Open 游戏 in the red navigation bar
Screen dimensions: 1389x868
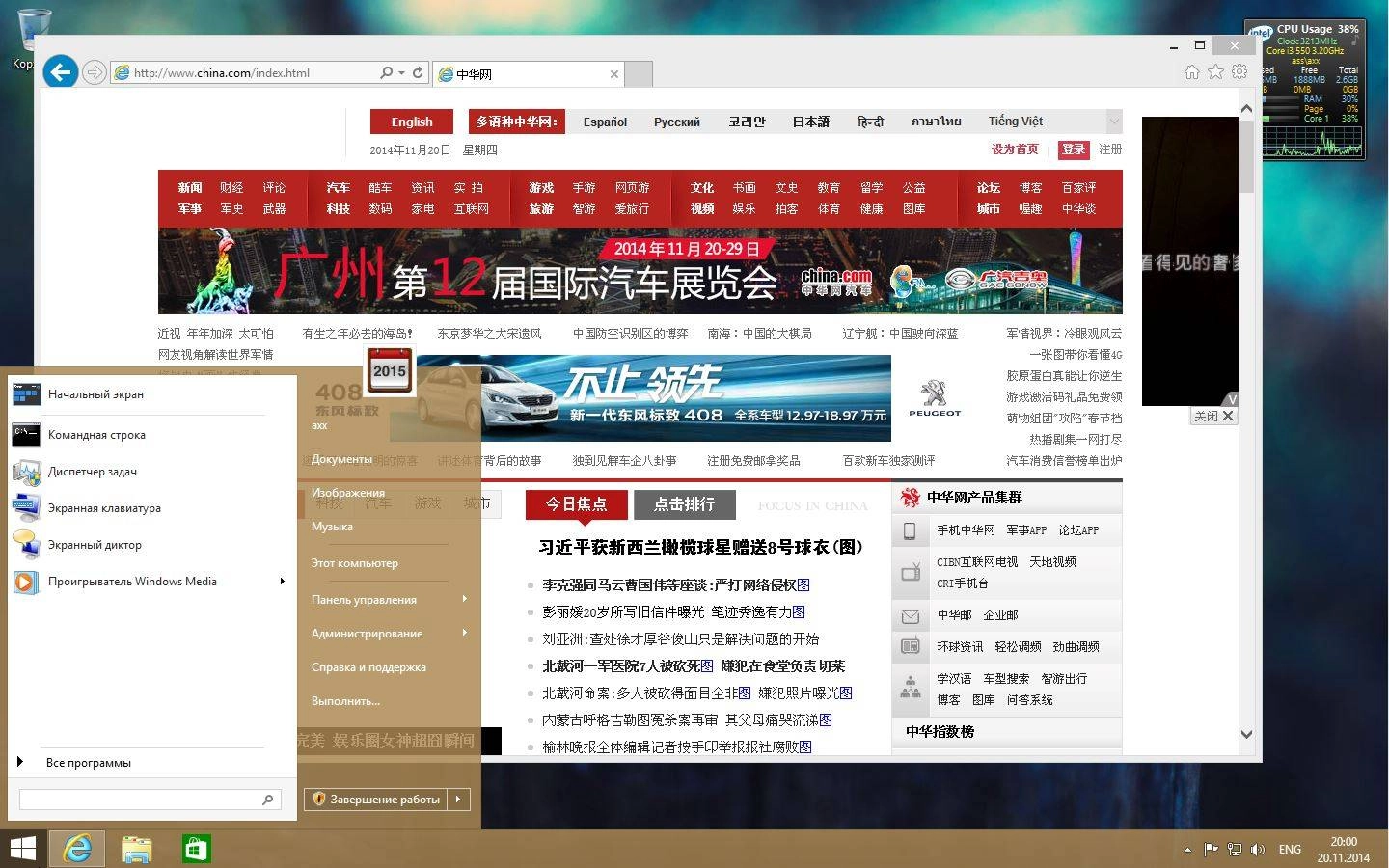(x=541, y=187)
